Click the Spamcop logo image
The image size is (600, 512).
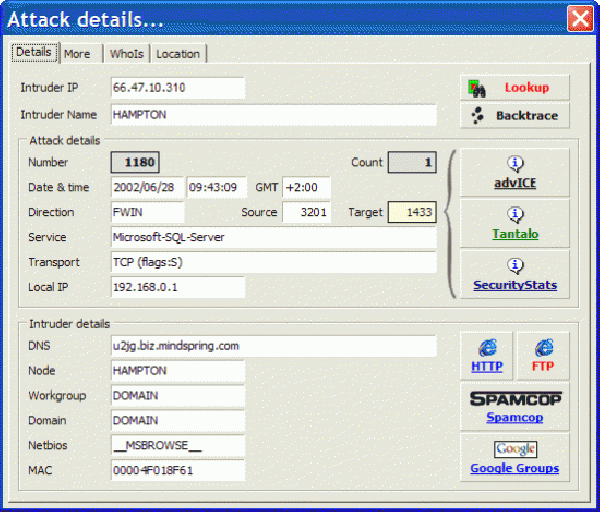pyautogui.click(x=515, y=399)
